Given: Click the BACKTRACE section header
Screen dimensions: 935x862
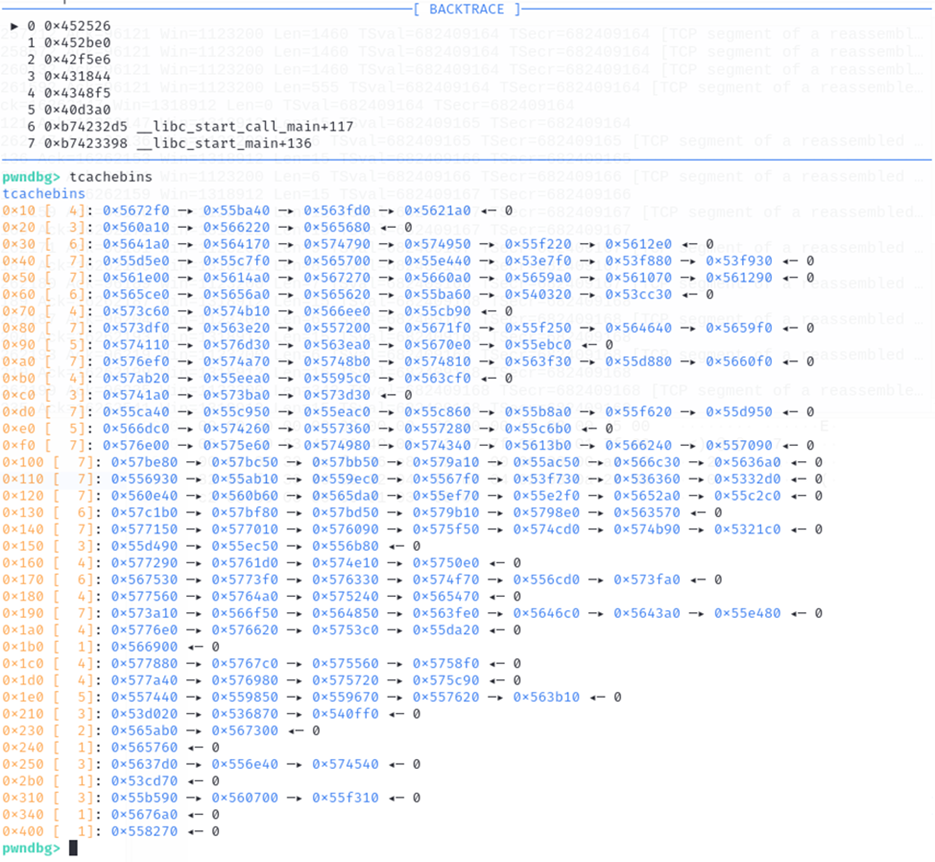Looking at the screenshot, I should pos(467,9).
